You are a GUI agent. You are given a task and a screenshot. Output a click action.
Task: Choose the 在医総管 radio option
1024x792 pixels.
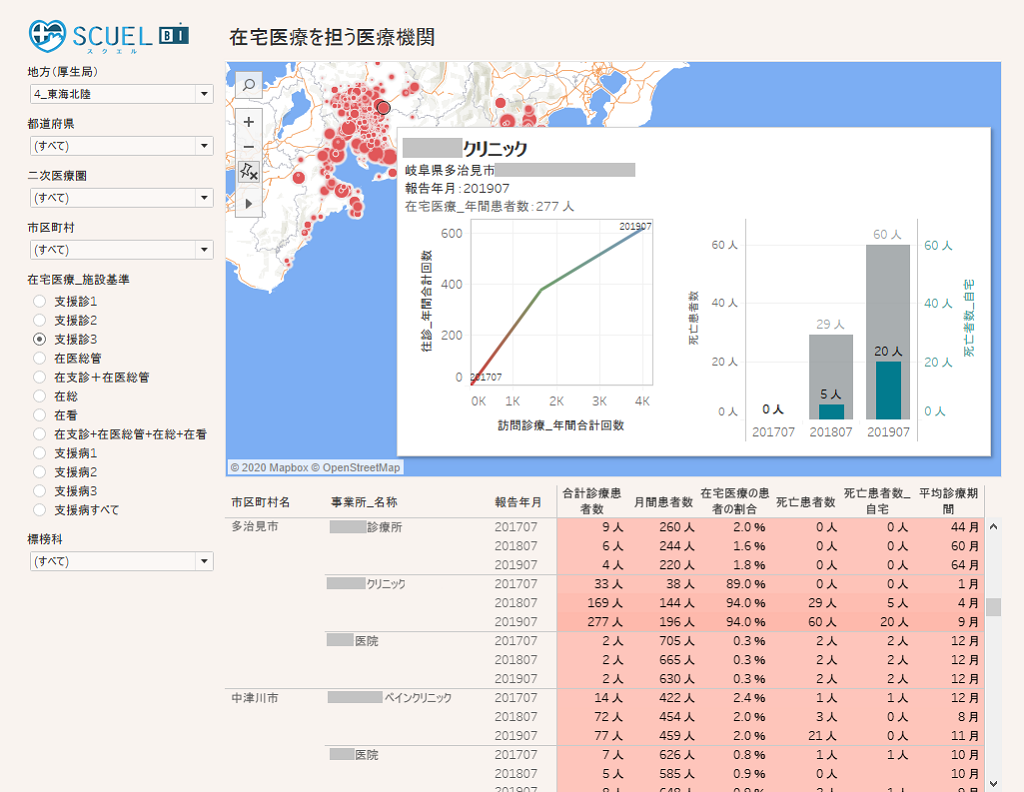point(39,358)
